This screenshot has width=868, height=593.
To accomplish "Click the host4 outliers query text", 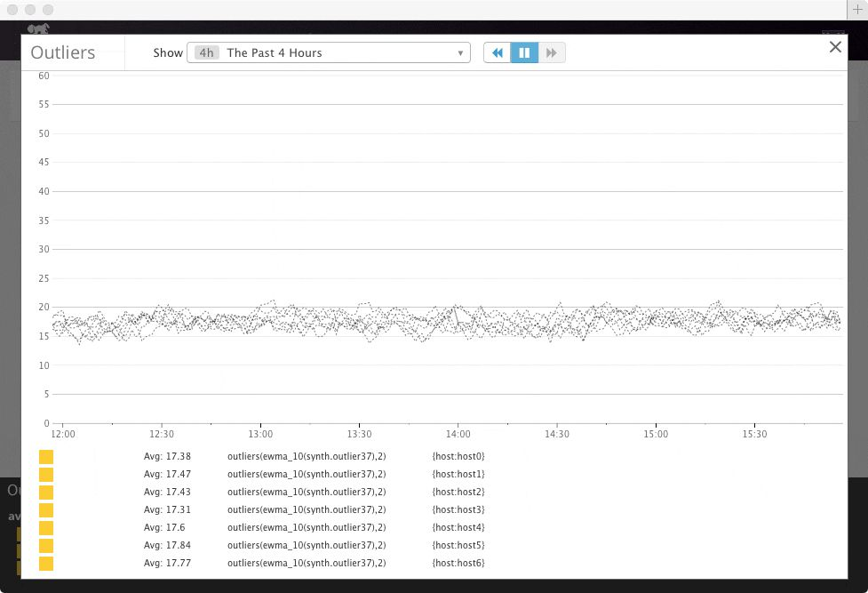I will 306,528.
